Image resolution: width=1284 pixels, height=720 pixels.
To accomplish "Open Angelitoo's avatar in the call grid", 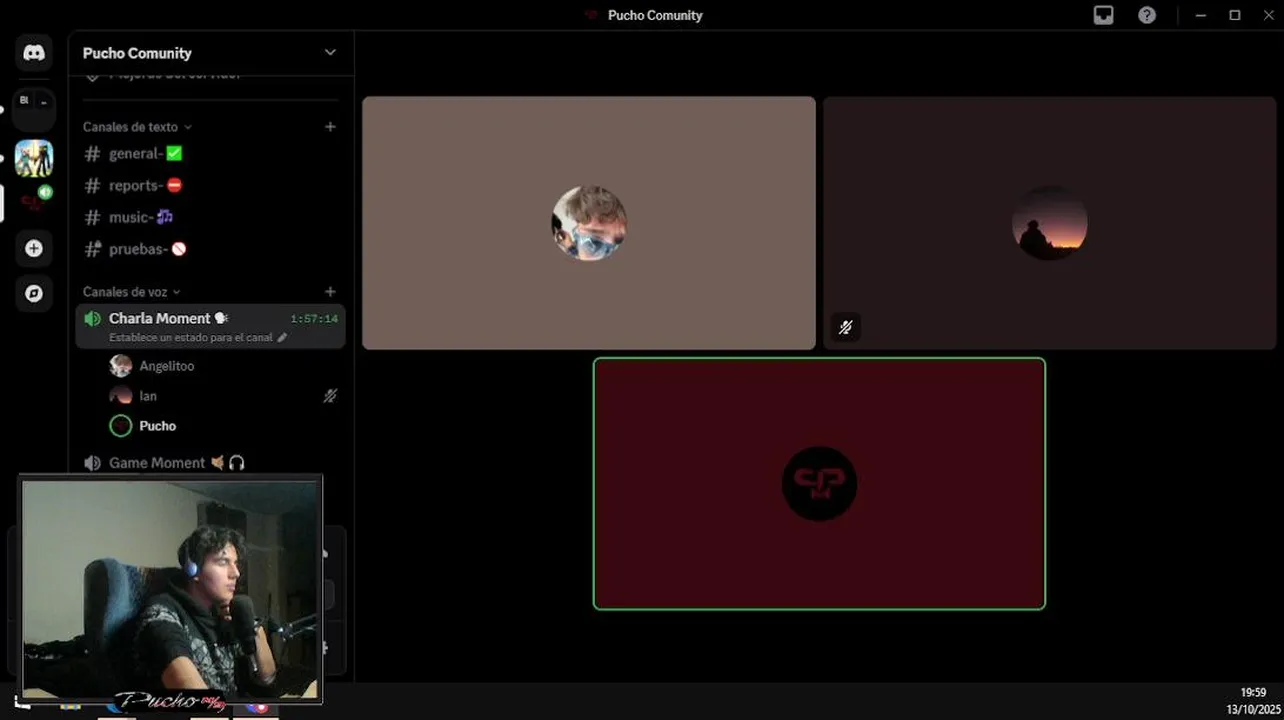I will click(x=589, y=223).
